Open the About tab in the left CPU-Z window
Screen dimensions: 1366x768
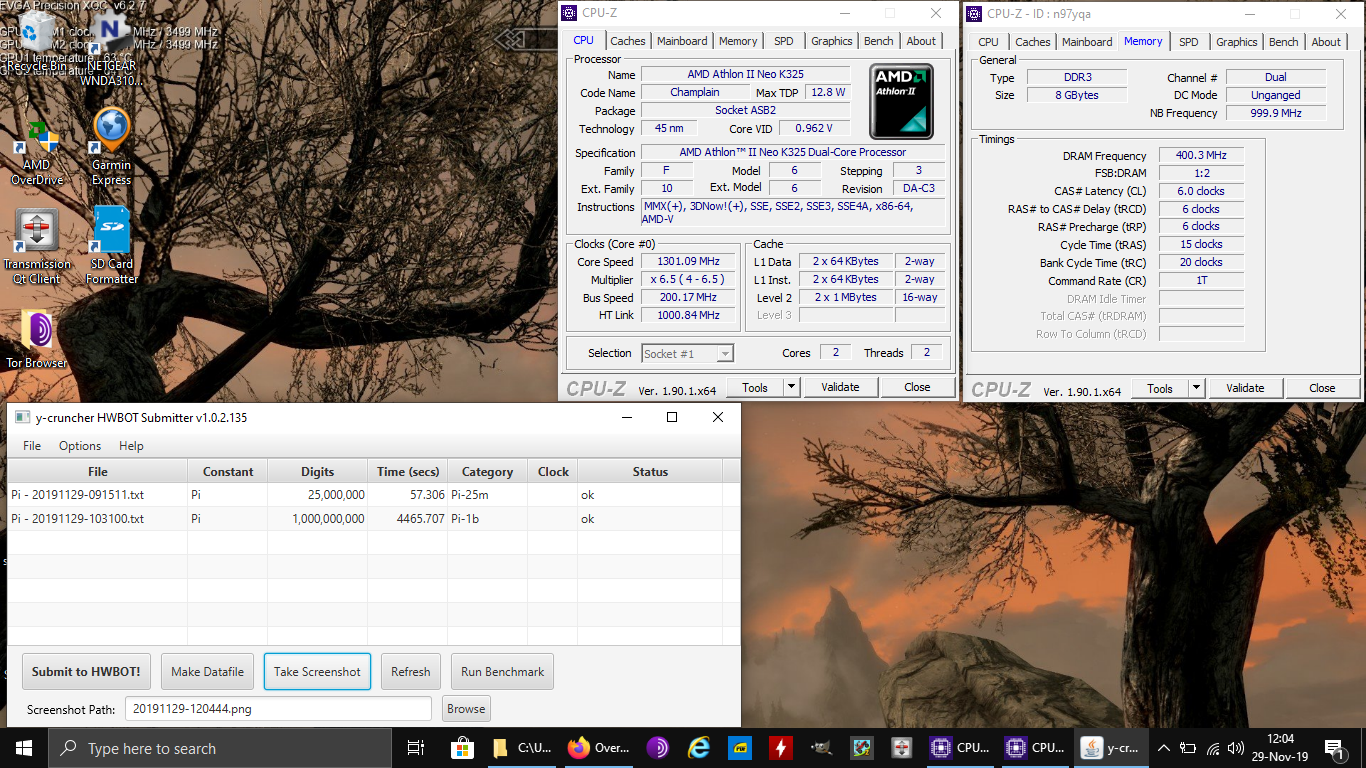tap(921, 41)
